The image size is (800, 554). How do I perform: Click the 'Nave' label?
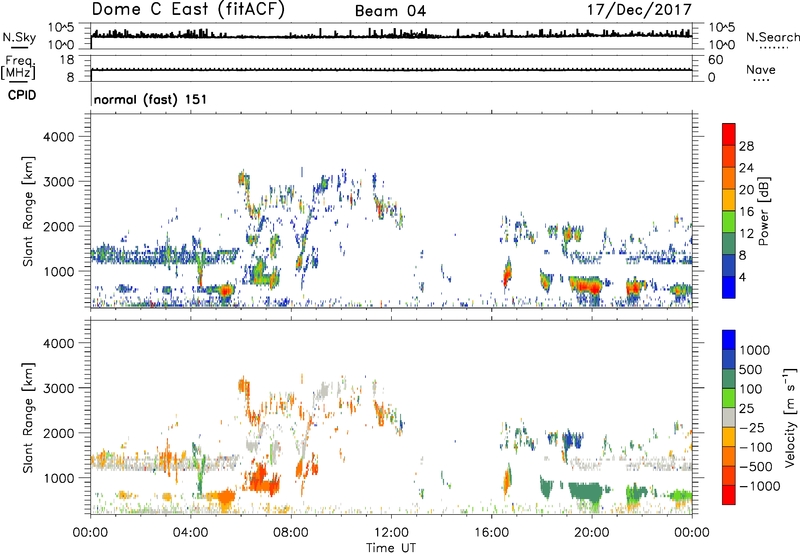[761, 69]
